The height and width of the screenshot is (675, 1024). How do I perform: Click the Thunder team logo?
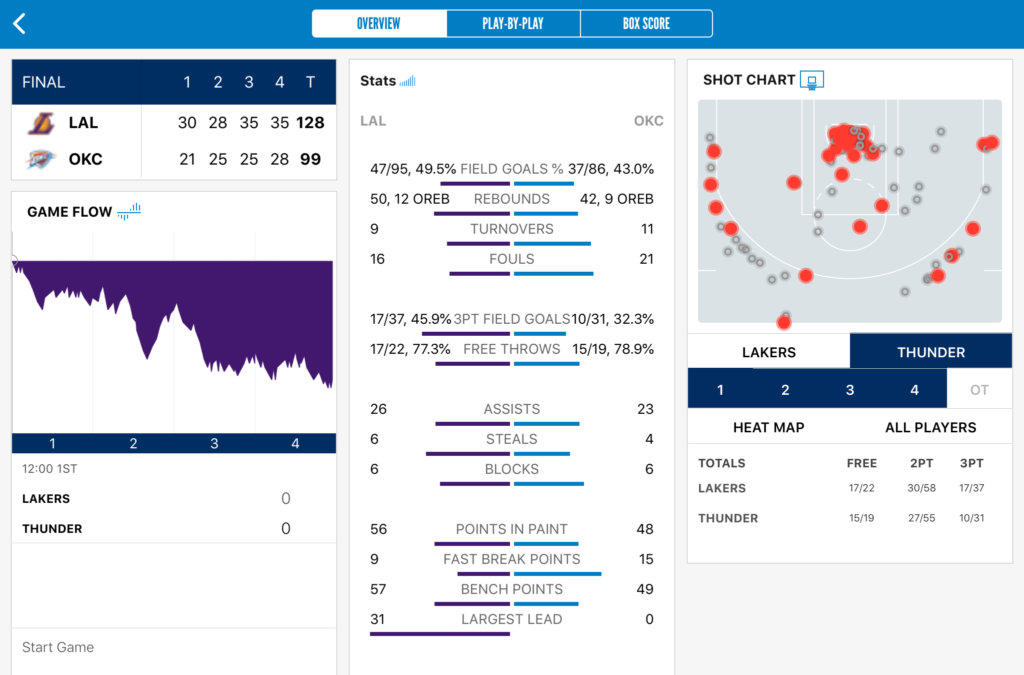41,159
